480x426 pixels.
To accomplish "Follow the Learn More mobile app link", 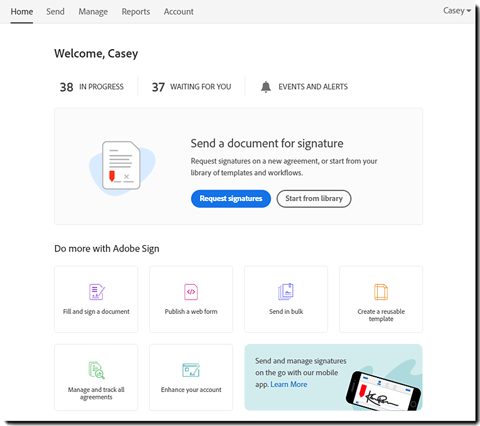I will pyautogui.click(x=289, y=384).
